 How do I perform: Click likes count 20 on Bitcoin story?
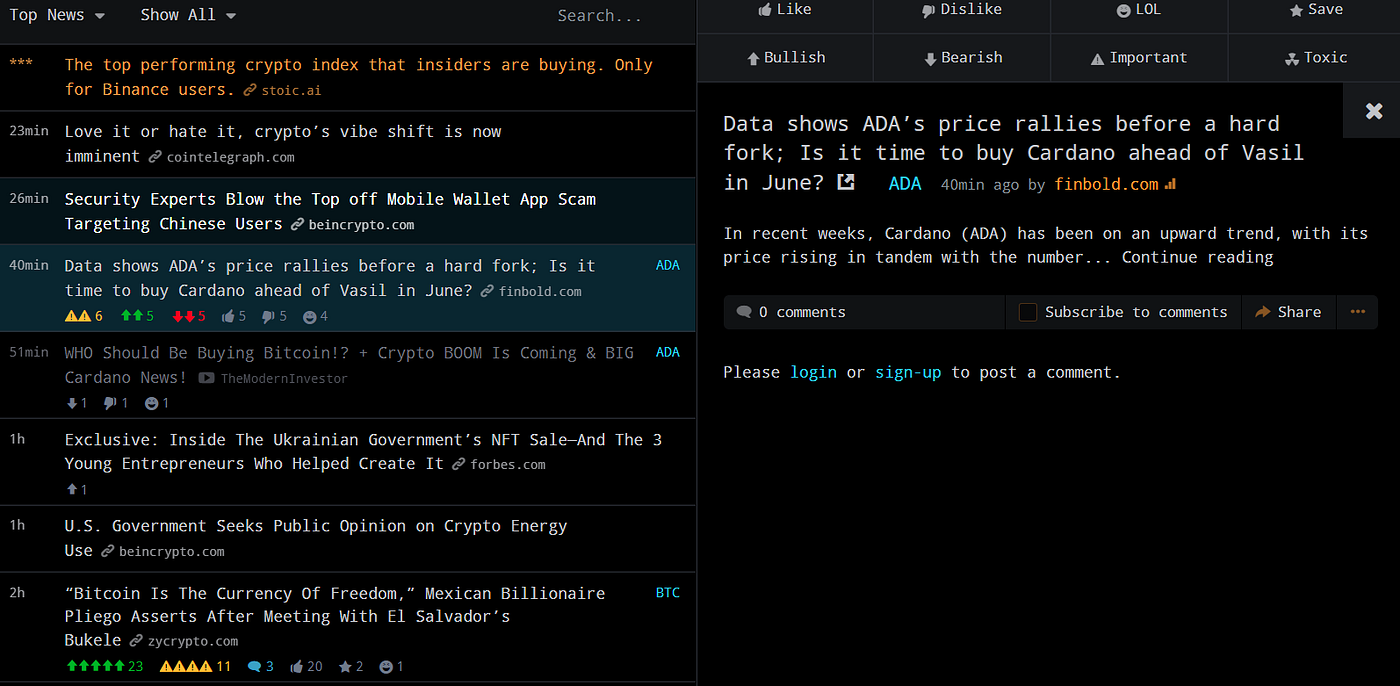pyautogui.click(x=306, y=666)
